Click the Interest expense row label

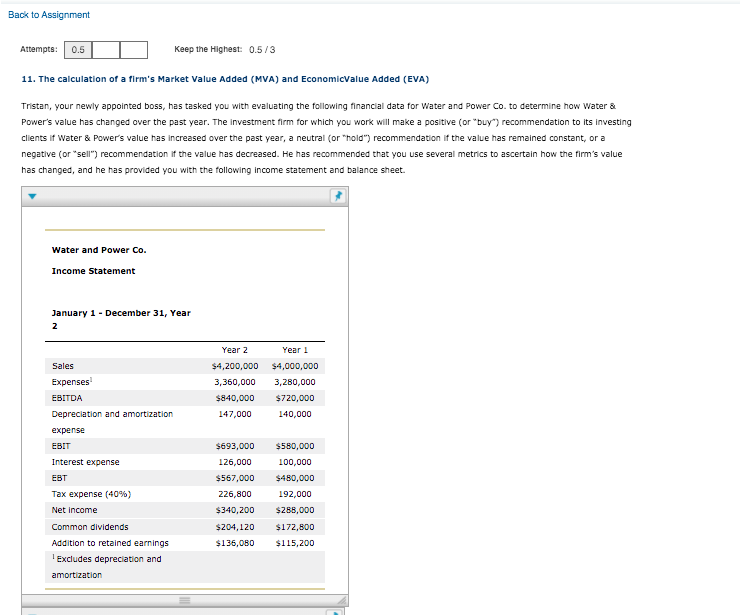pos(85,462)
